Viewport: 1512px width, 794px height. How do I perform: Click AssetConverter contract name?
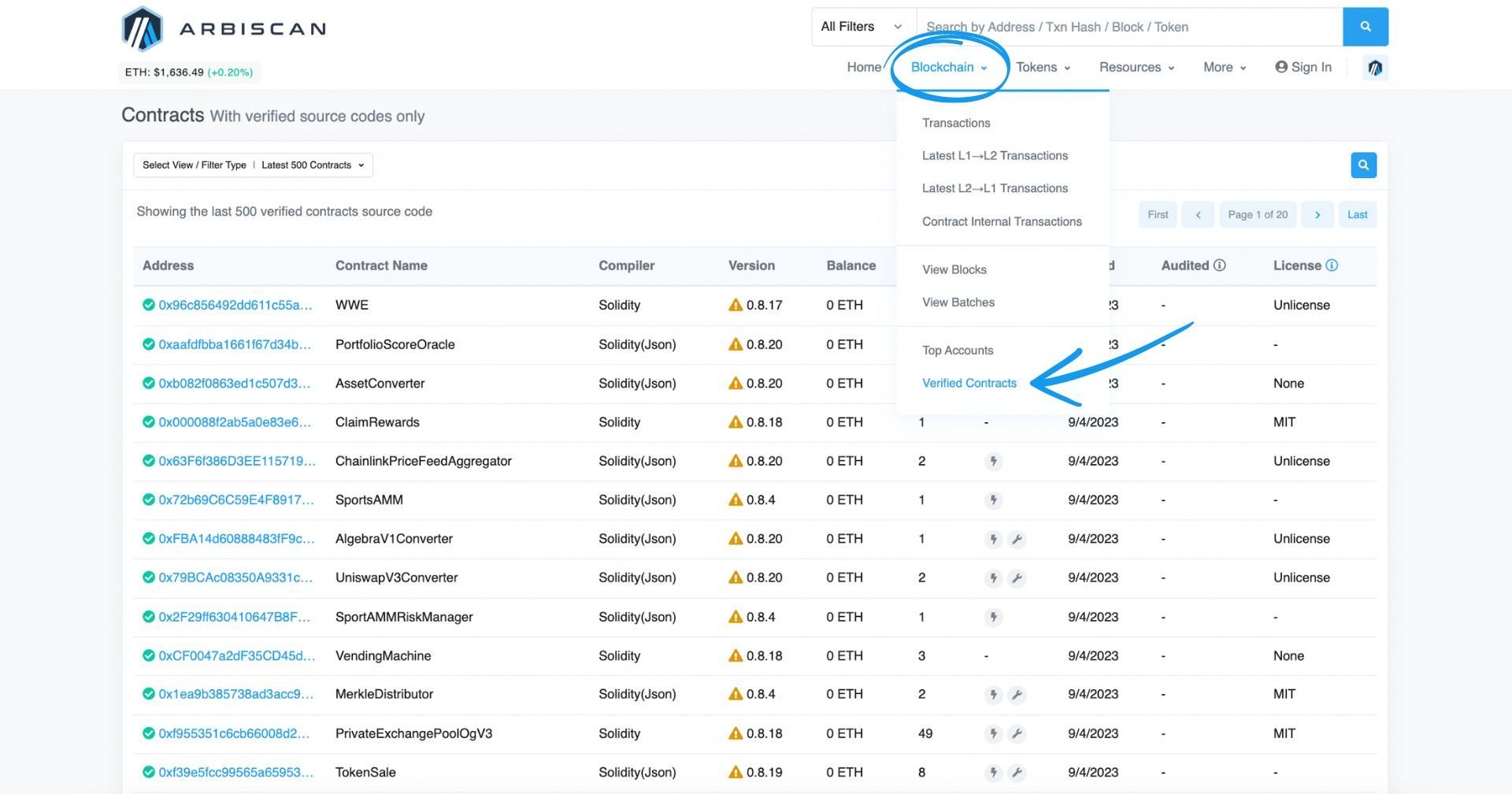(380, 383)
